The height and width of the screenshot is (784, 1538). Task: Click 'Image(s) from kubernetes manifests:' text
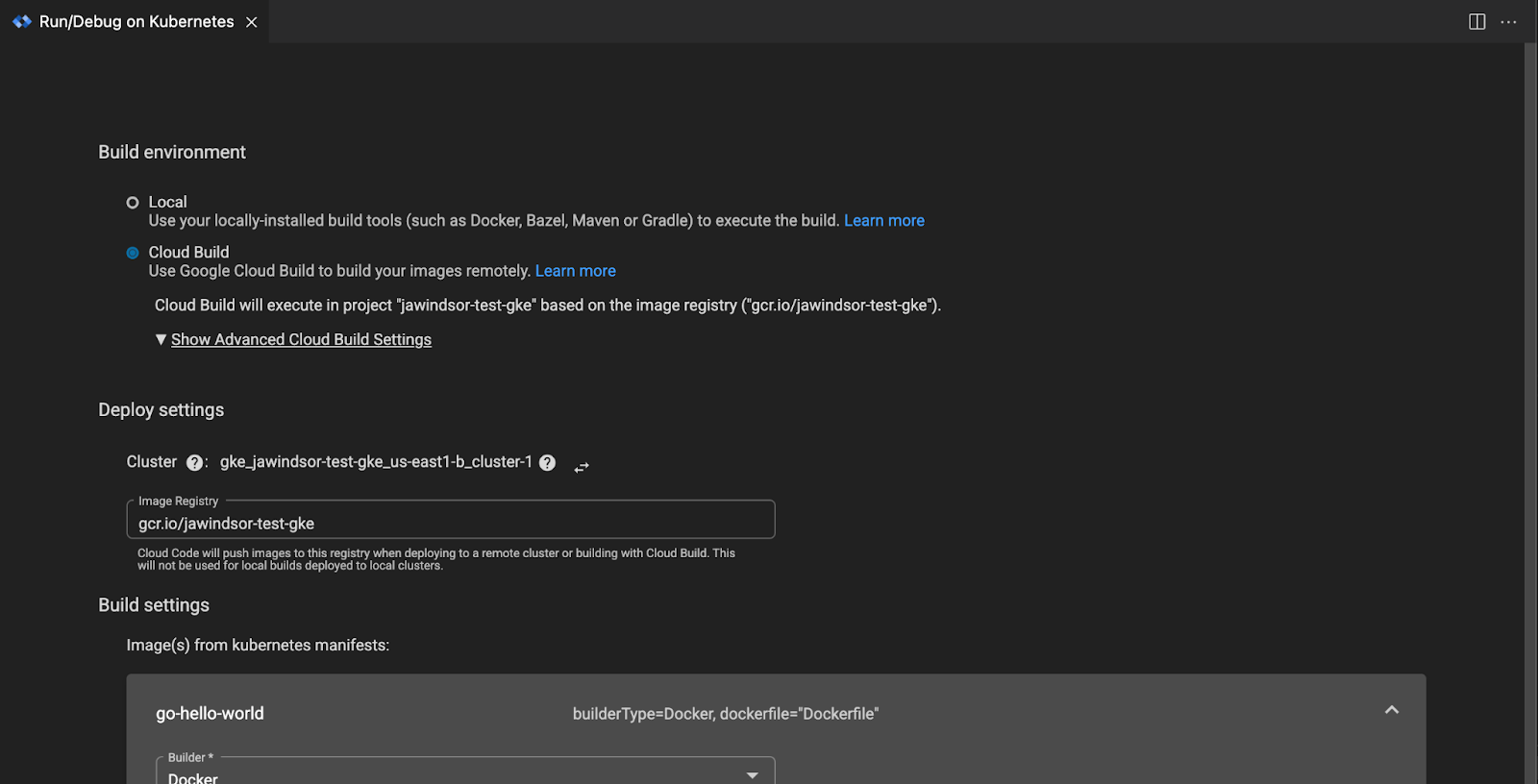258,646
